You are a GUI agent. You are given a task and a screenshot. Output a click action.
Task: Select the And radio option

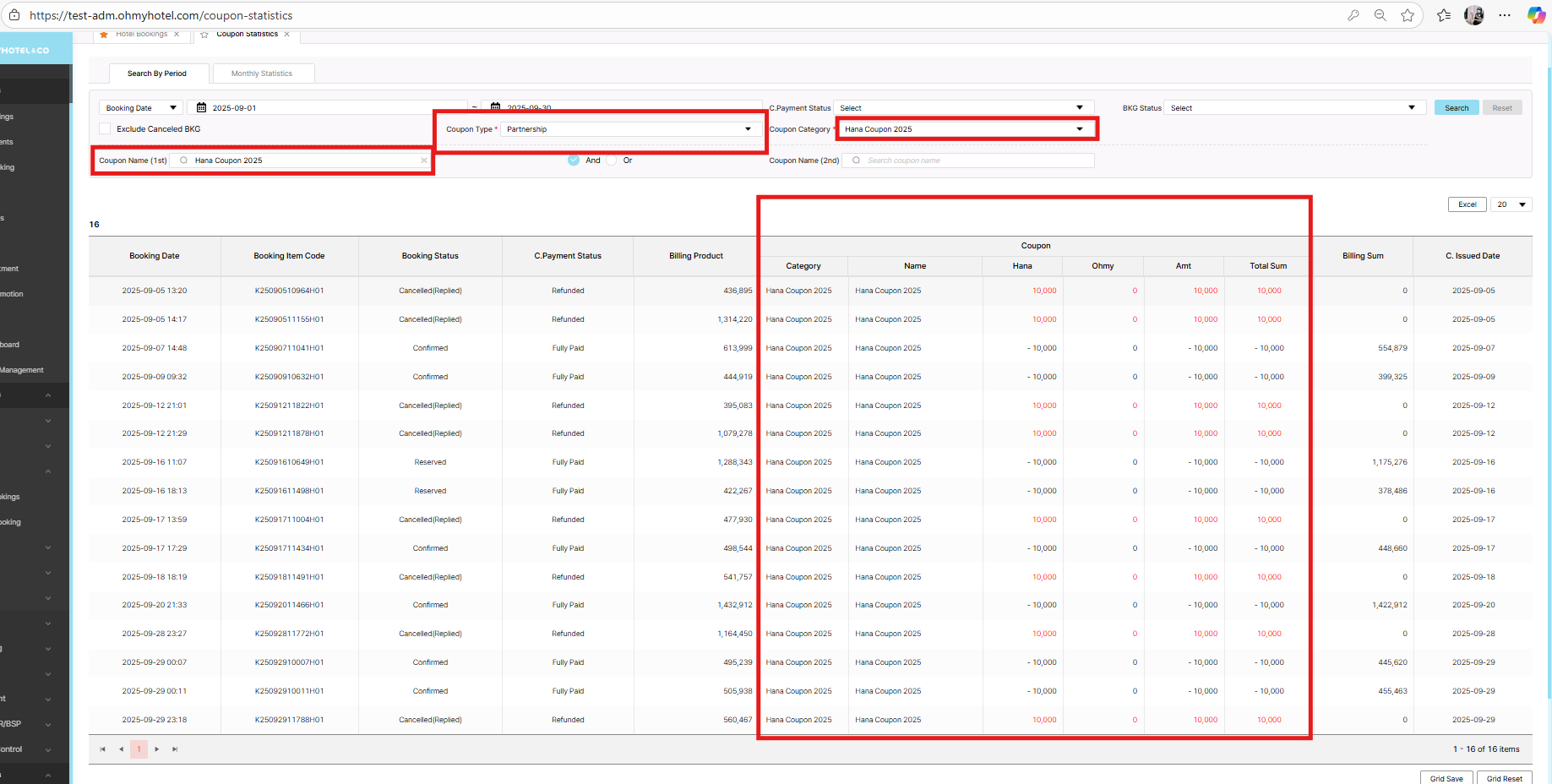(x=574, y=161)
